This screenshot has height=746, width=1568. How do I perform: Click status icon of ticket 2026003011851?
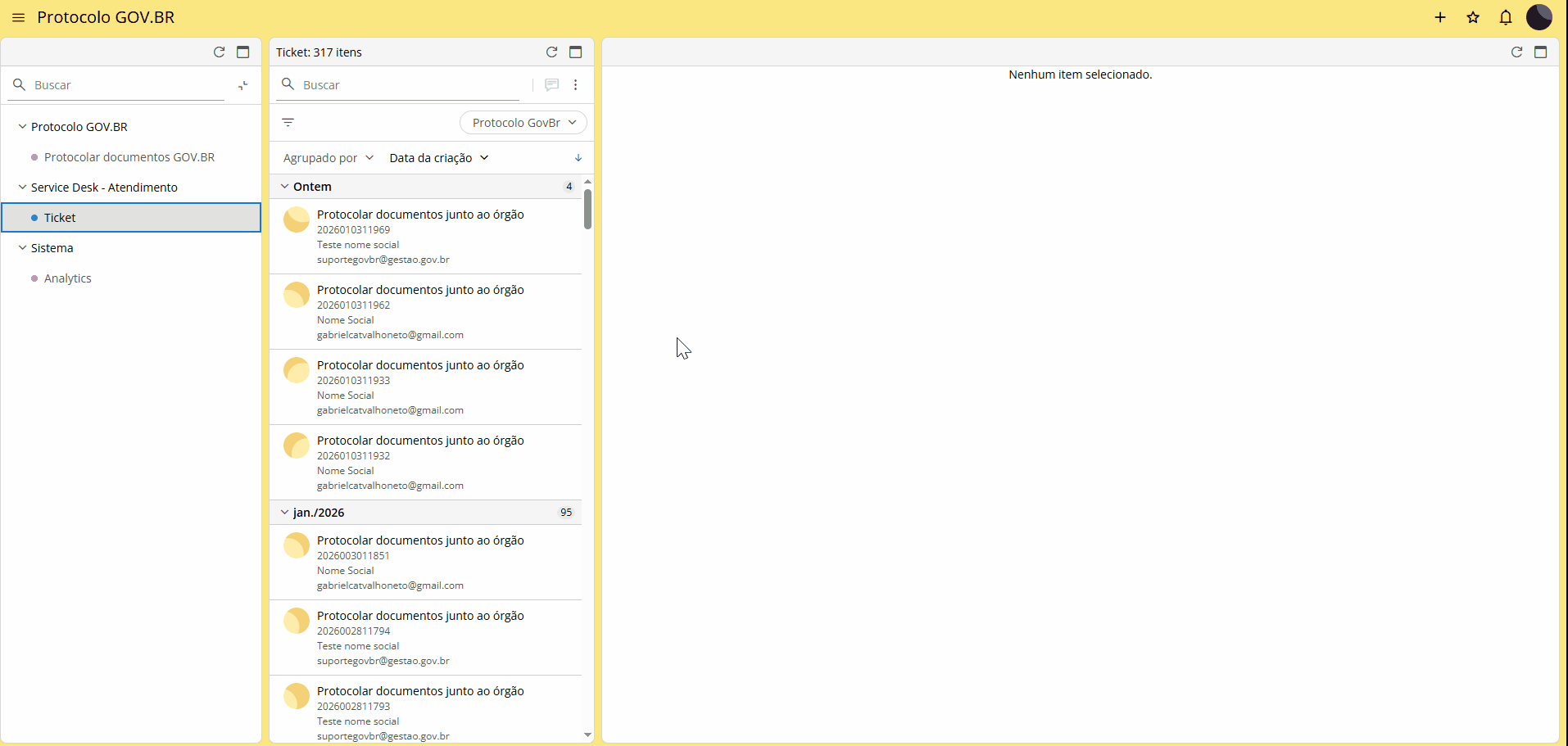click(297, 545)
